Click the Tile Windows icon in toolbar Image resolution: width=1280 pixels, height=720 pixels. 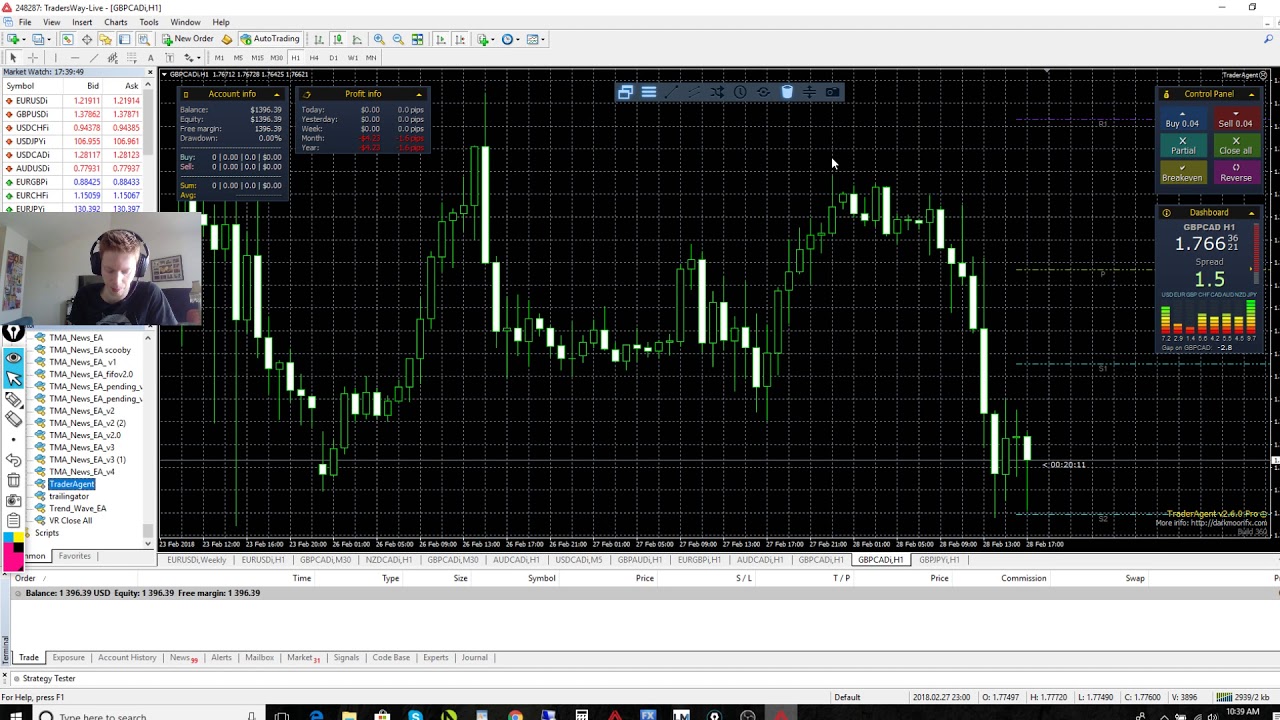pyautogui.click(x=417, y=39)
